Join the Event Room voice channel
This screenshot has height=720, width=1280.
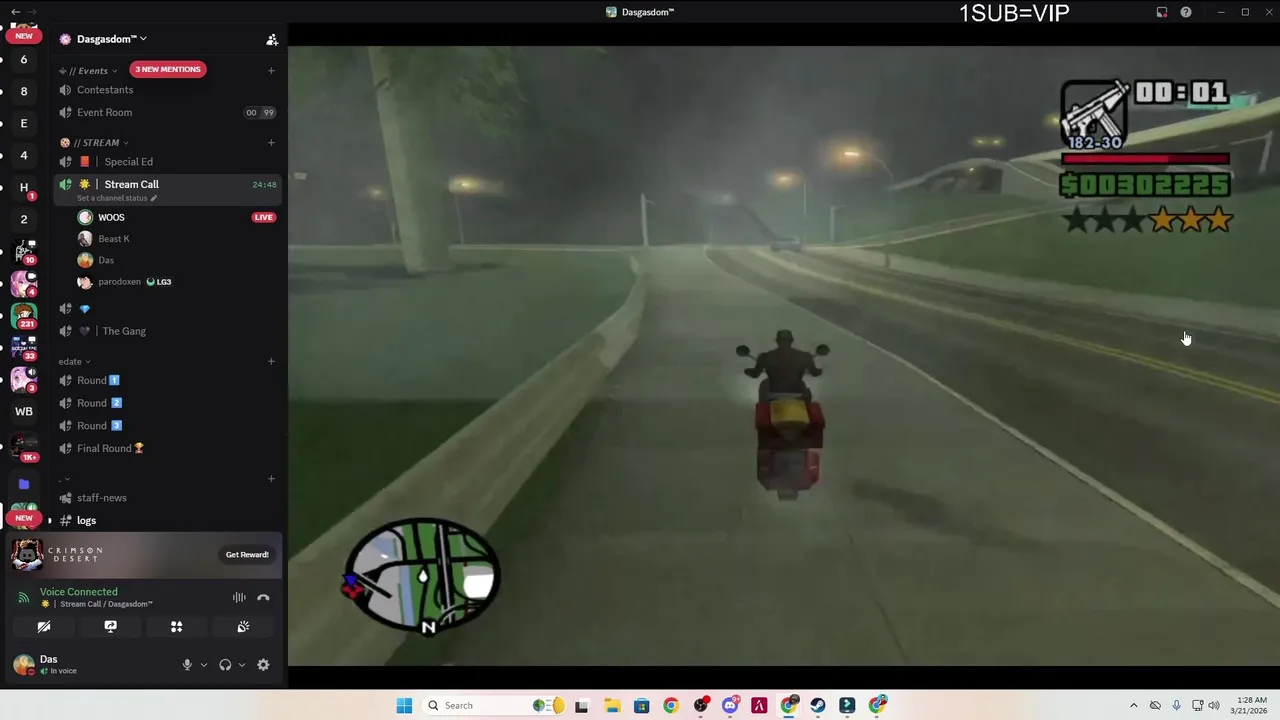(x=167, y=113)
